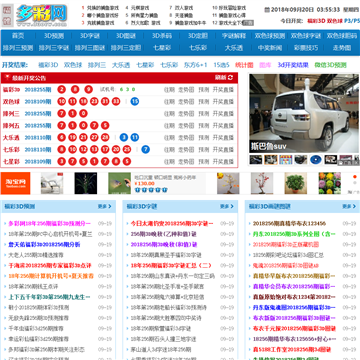Open 中奖新闻 in the navigation bar
This screenshot has width=360, height=360.
pos(270,48)
